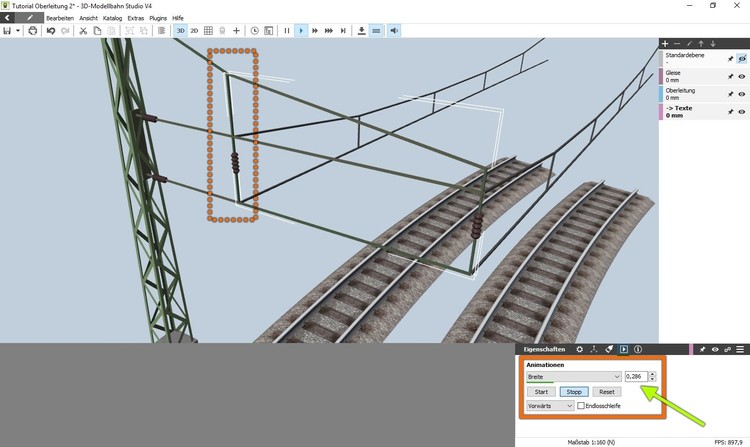
Task: Toggle lock pin of Standardebene layer
Action: (x=730, y=59)
